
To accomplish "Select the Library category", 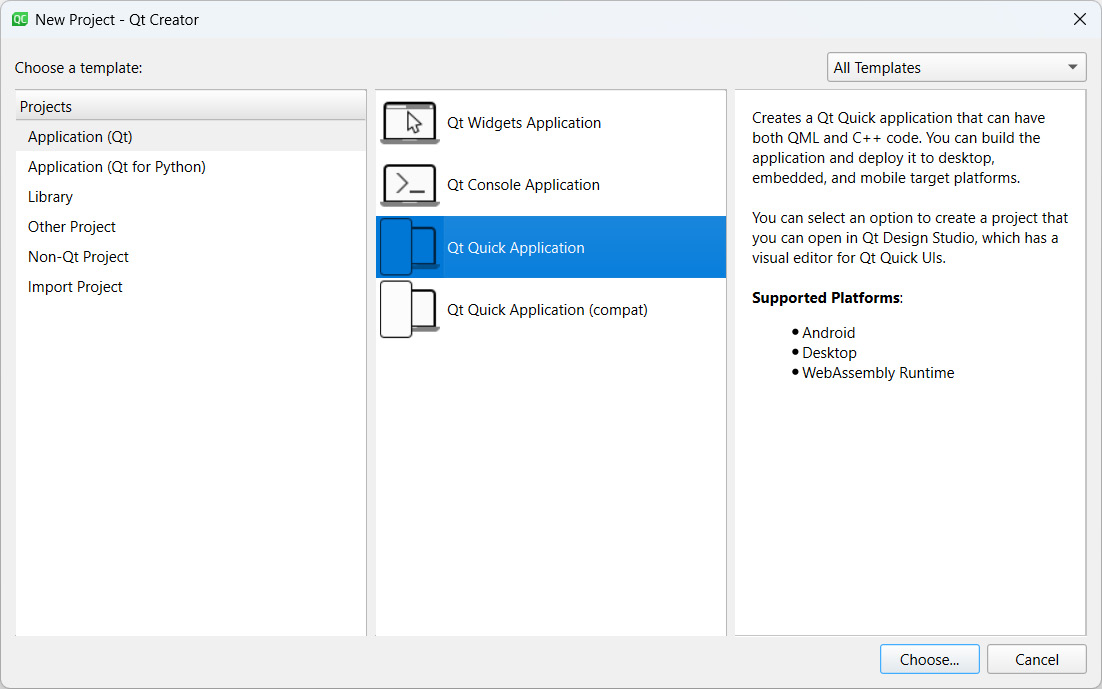I will pos(190,197).
